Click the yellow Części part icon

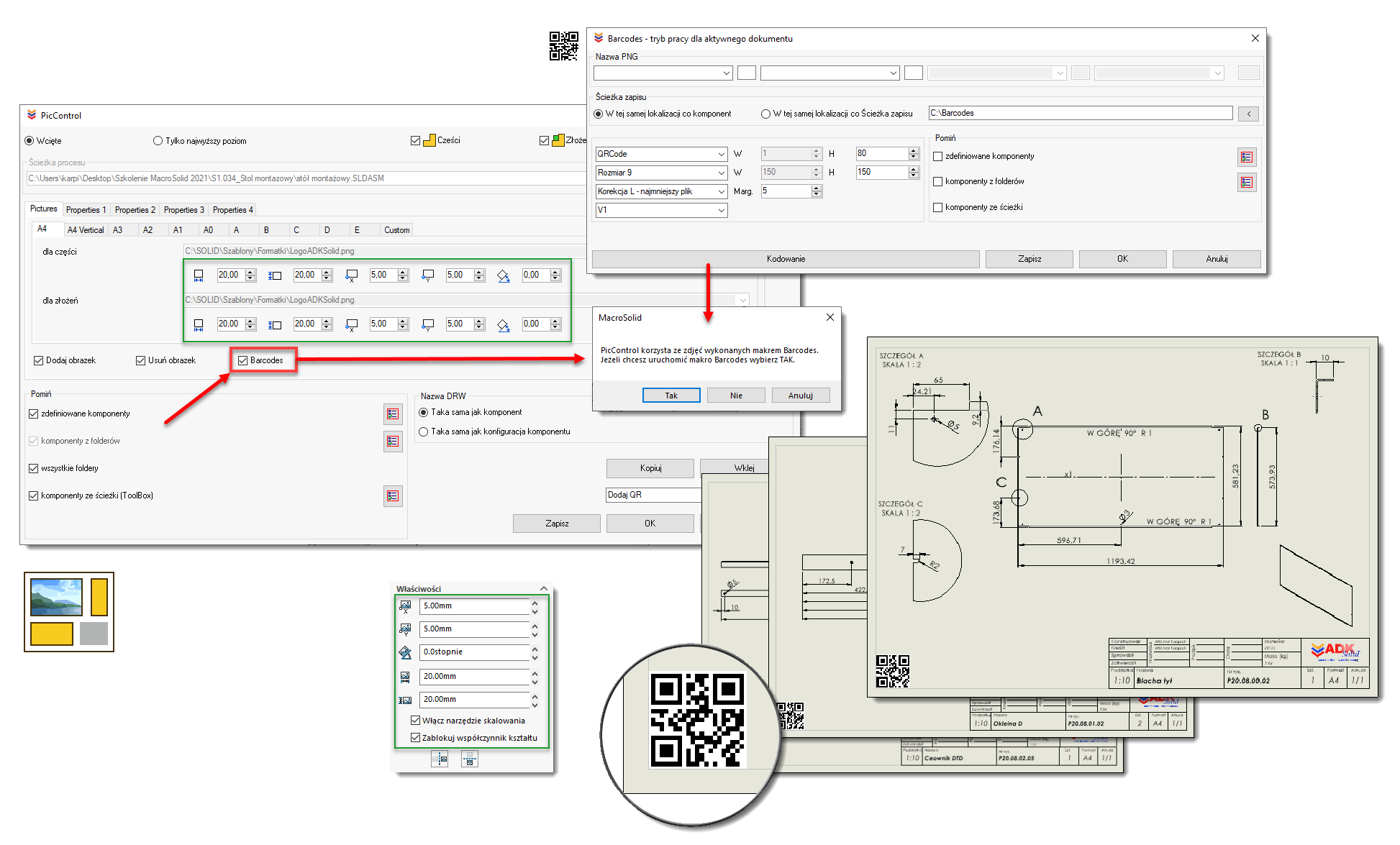tap(429, 140)
